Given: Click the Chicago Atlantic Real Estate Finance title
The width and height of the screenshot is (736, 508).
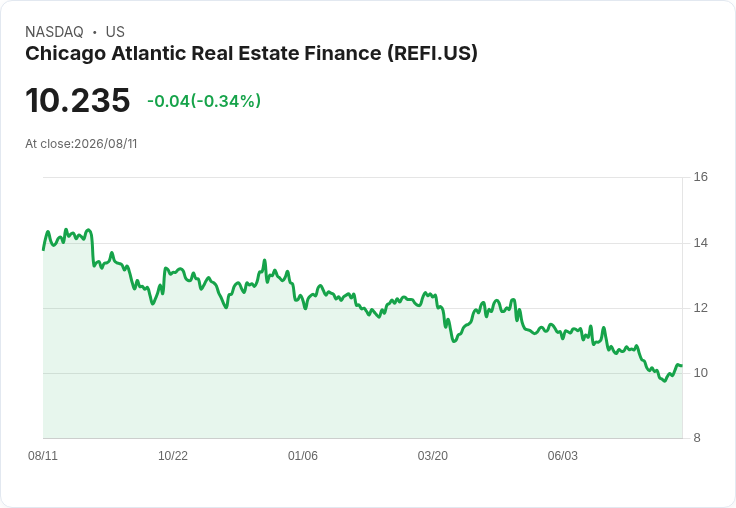Looking at the screenshot, I should click(251, 54).
